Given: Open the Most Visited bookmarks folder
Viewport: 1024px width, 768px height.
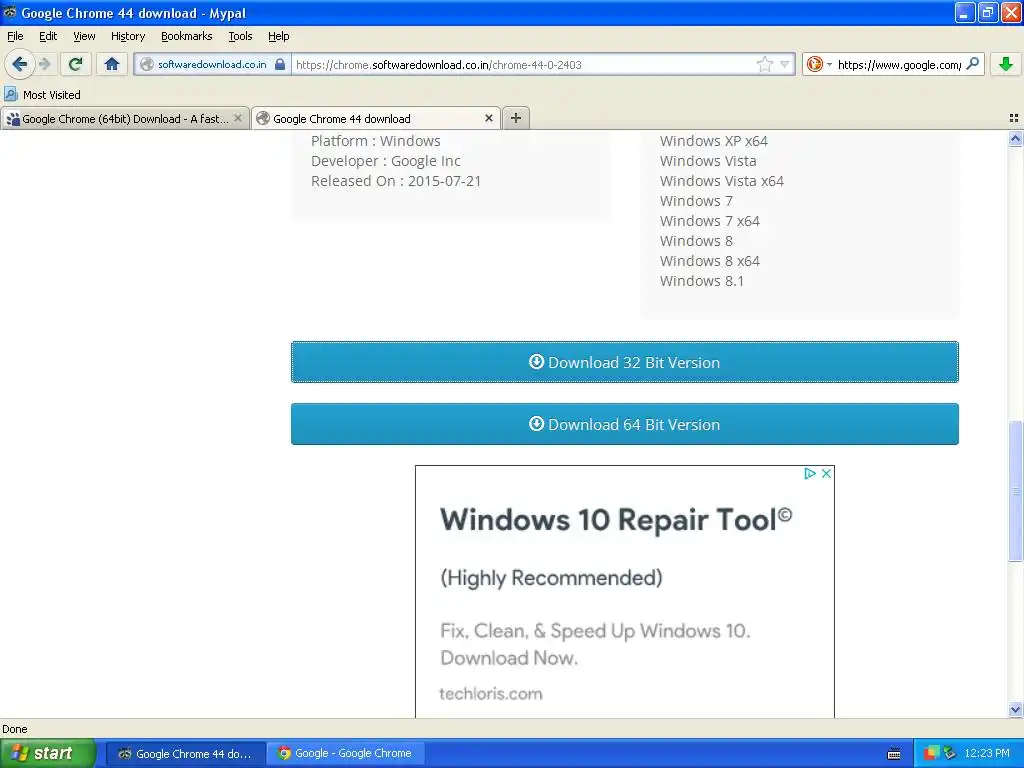Looking at the screenshot, I should (x=42, y=95).
